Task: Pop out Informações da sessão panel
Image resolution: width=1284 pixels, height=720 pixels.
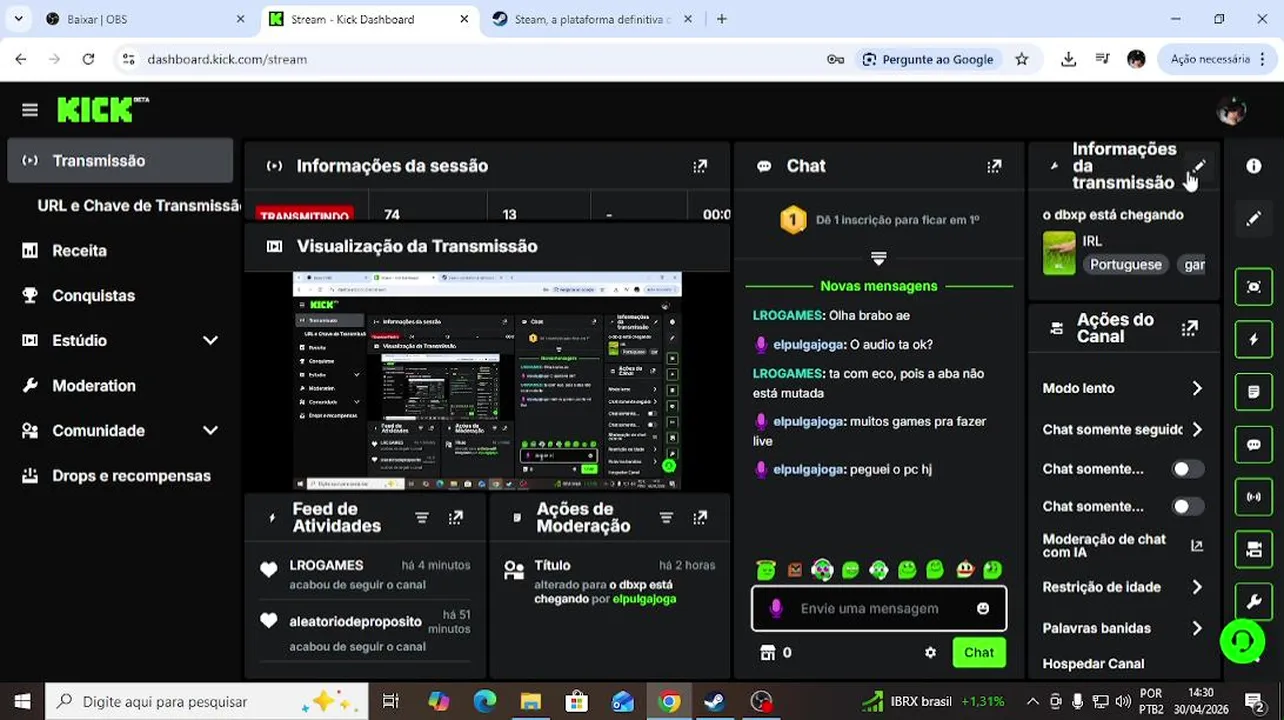Action: [x=700, y=166]
